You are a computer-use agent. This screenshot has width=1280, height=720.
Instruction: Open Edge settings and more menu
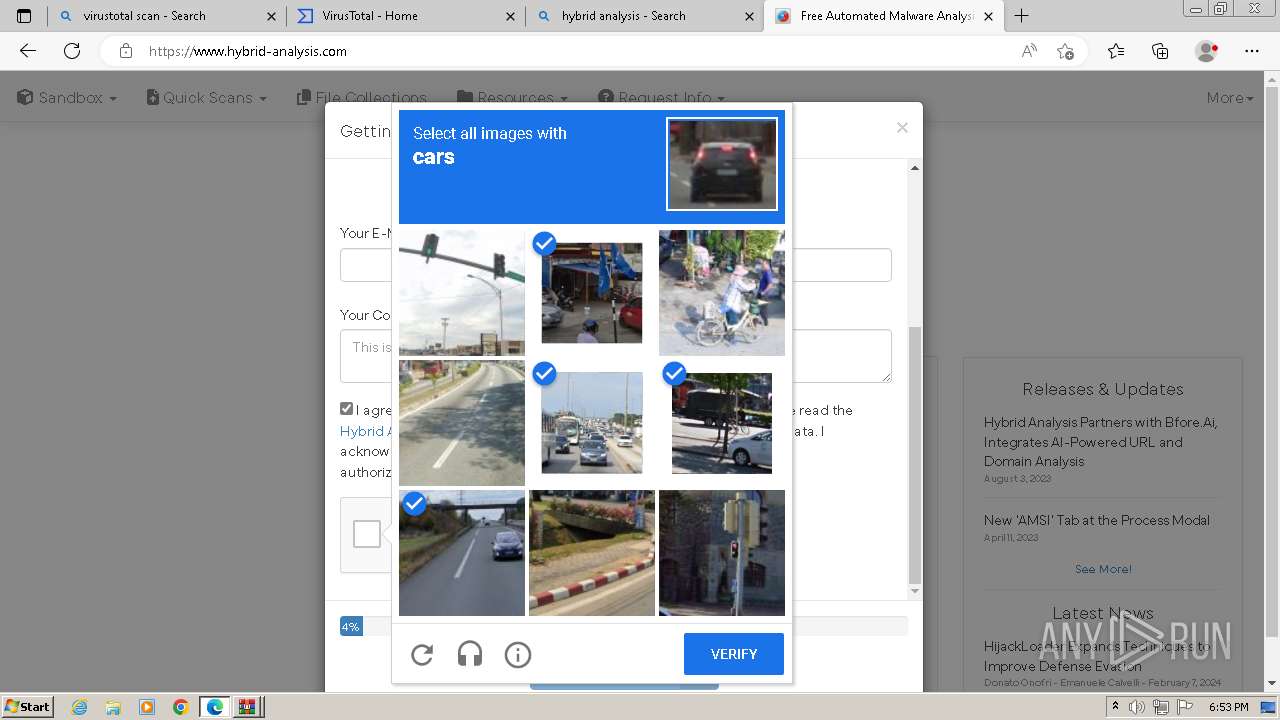tap(1252, 51)
